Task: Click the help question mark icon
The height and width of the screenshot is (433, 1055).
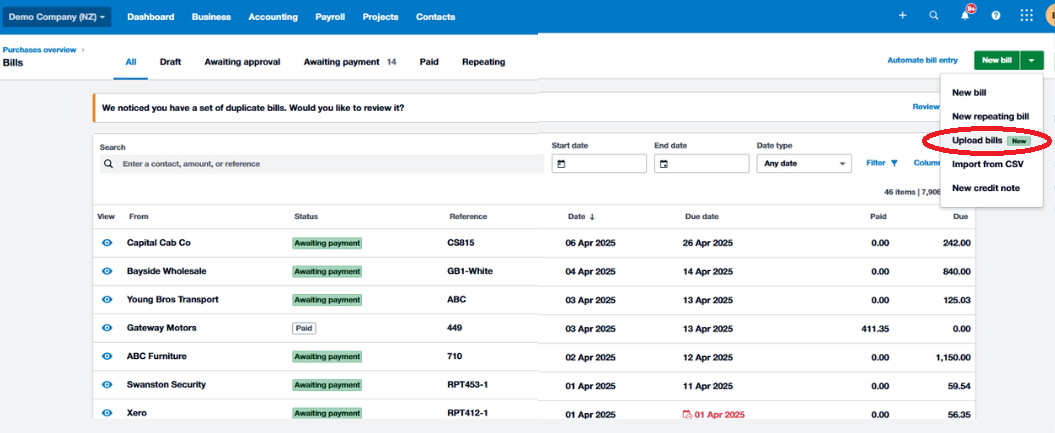Action: (x=996, y=16)
